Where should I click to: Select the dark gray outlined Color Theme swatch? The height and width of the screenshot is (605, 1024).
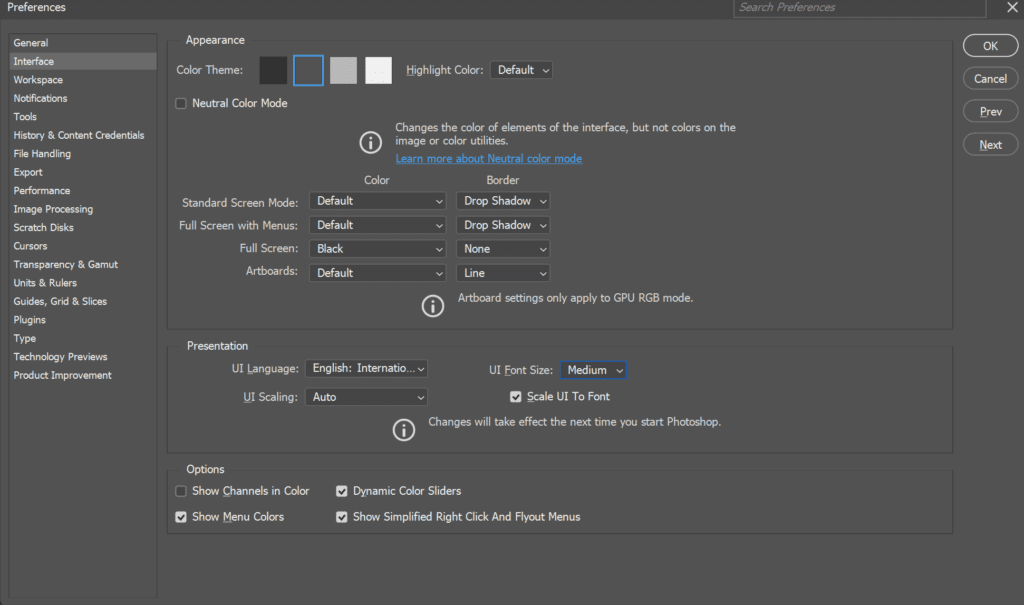click(308, 70)
